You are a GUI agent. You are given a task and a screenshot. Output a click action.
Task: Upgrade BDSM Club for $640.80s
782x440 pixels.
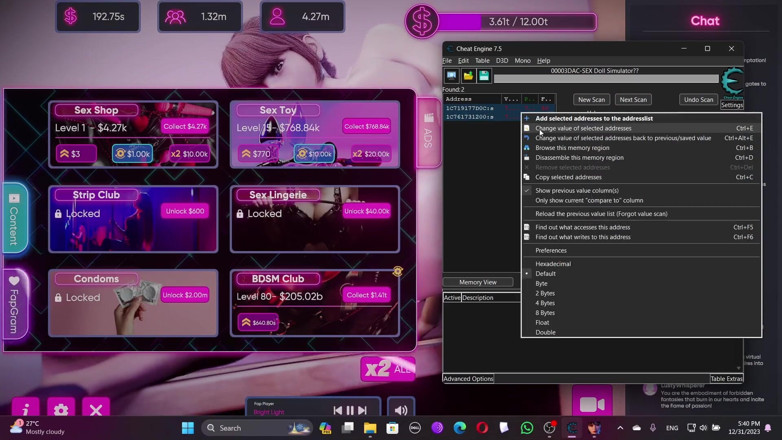[258, 322]
